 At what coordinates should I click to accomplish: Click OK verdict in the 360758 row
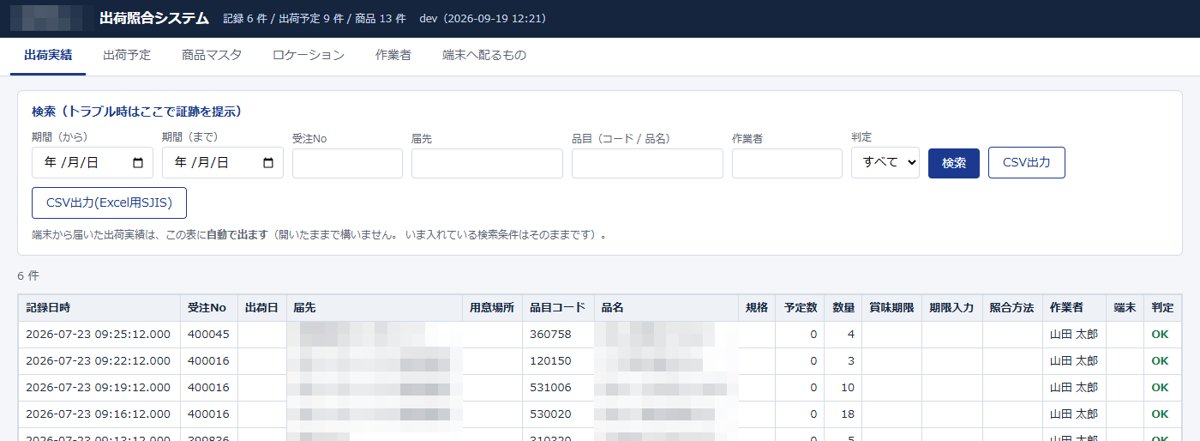tap(1160, 334)
